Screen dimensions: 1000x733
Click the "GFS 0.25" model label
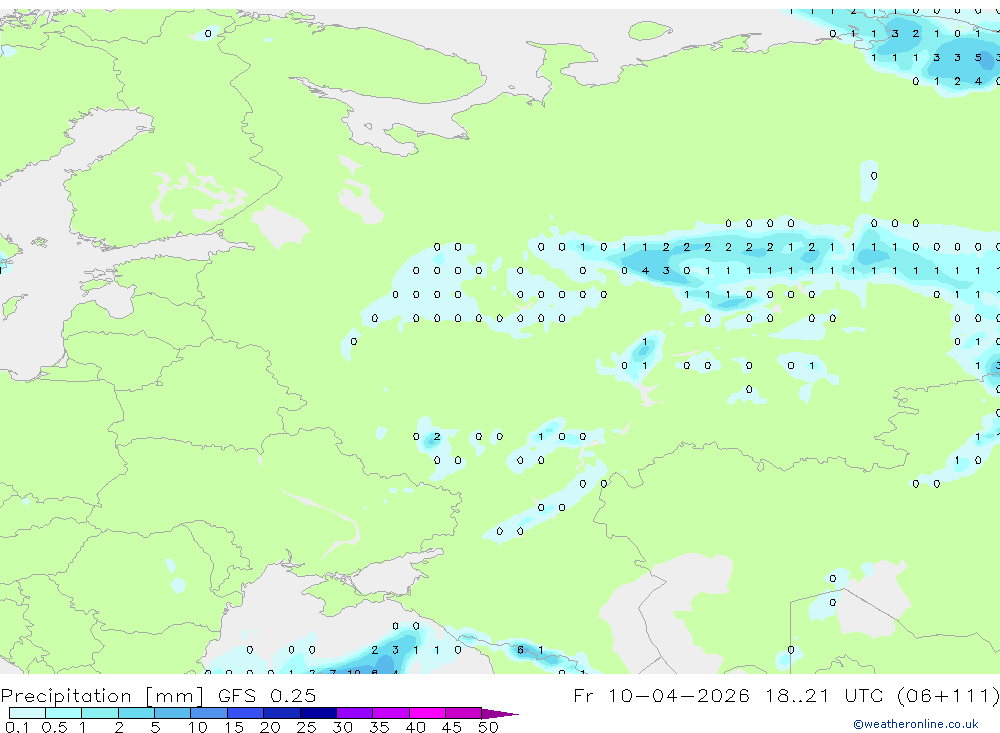[267, 695]
